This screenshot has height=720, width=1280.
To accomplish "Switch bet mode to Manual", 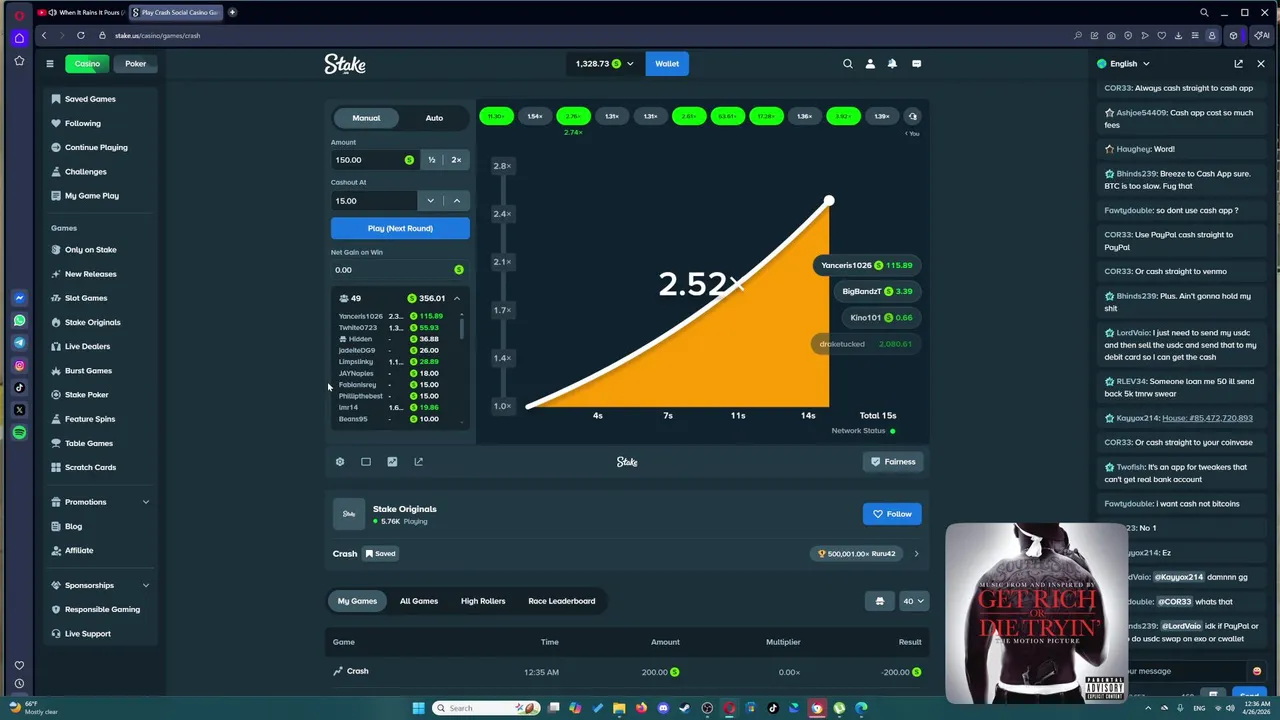I will pos(366,118).
